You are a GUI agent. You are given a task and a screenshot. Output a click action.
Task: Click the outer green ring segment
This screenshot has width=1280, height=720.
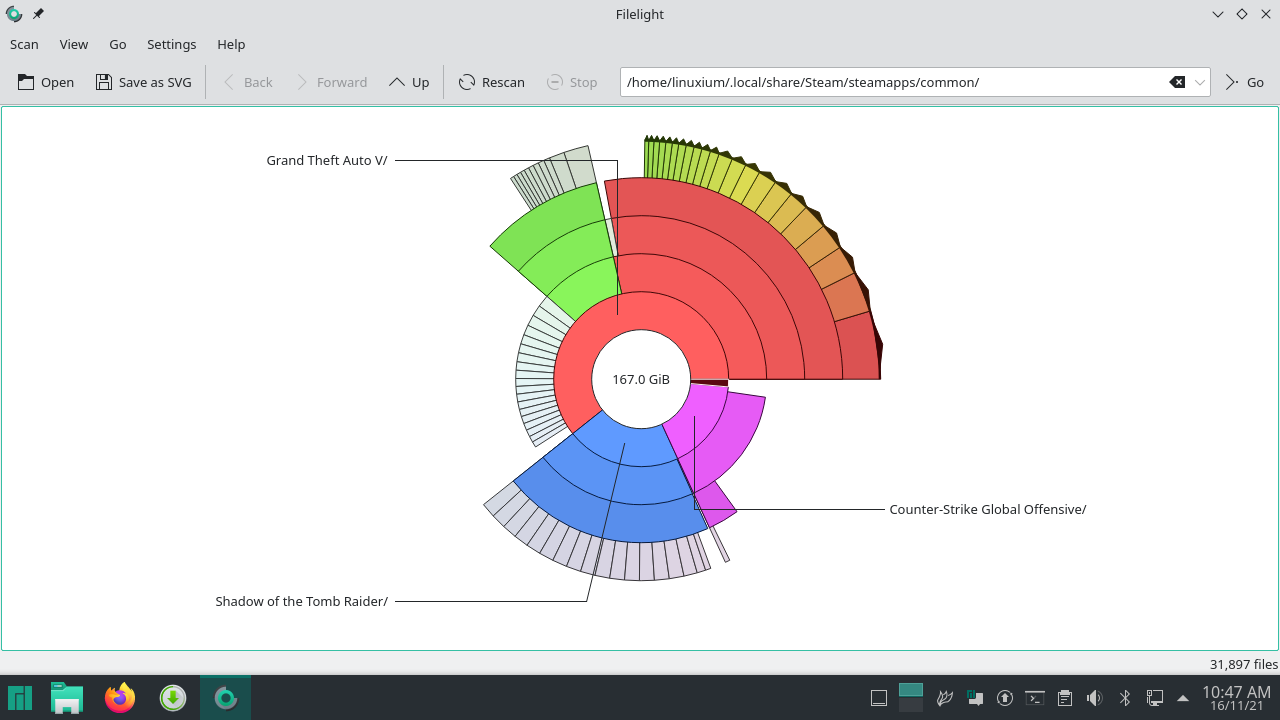click(x=550, y=220)
